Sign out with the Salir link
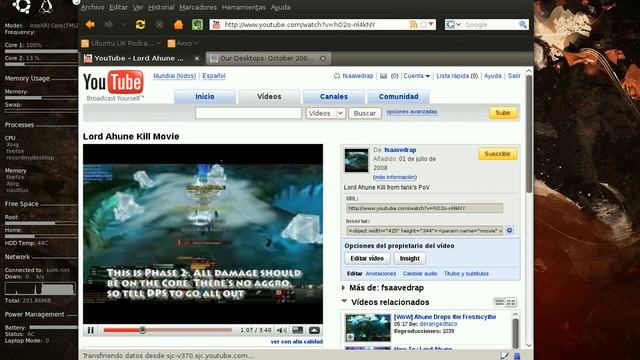 pyautogui.click(x=514, y=76)
